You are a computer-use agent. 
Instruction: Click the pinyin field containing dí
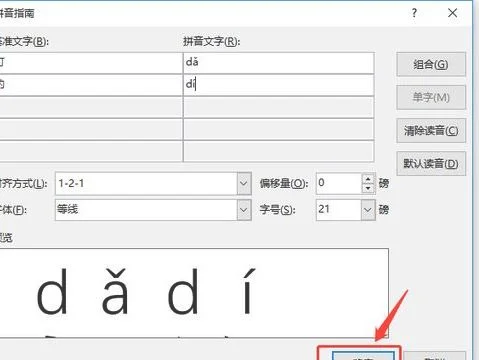tap(279, 85)
